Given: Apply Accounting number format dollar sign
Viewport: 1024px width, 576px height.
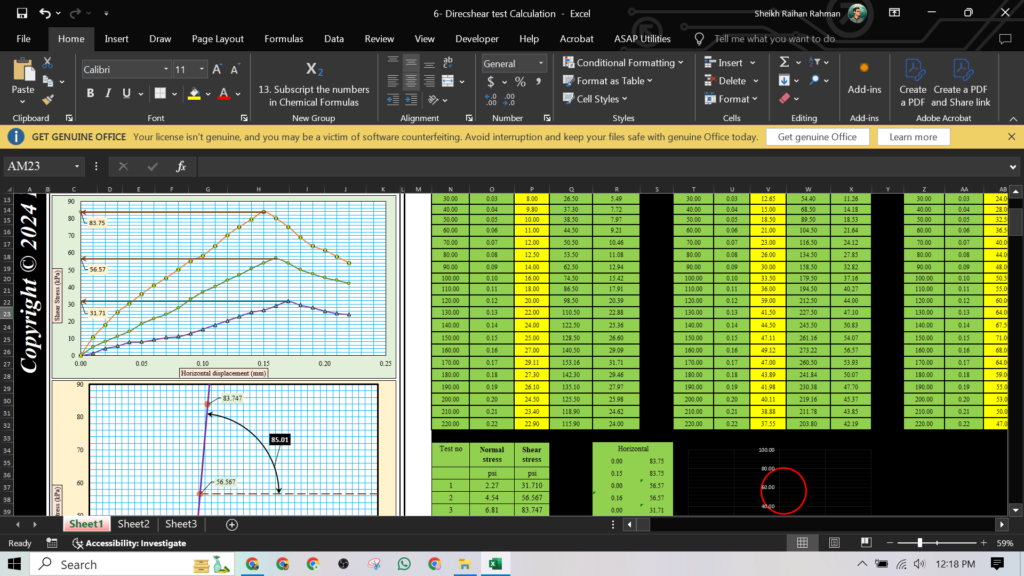Looking at the screenshot, I should tap(490, 82).
